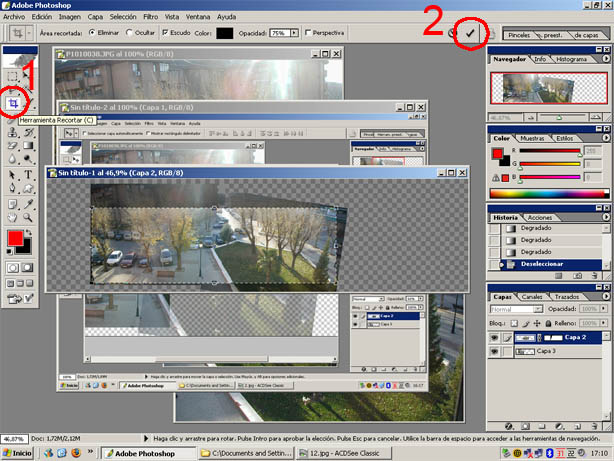The height and width of the screenshot is (461, 614).
Task: Select the Crop tool (Recortar)
Action: (x=13, y=103)
